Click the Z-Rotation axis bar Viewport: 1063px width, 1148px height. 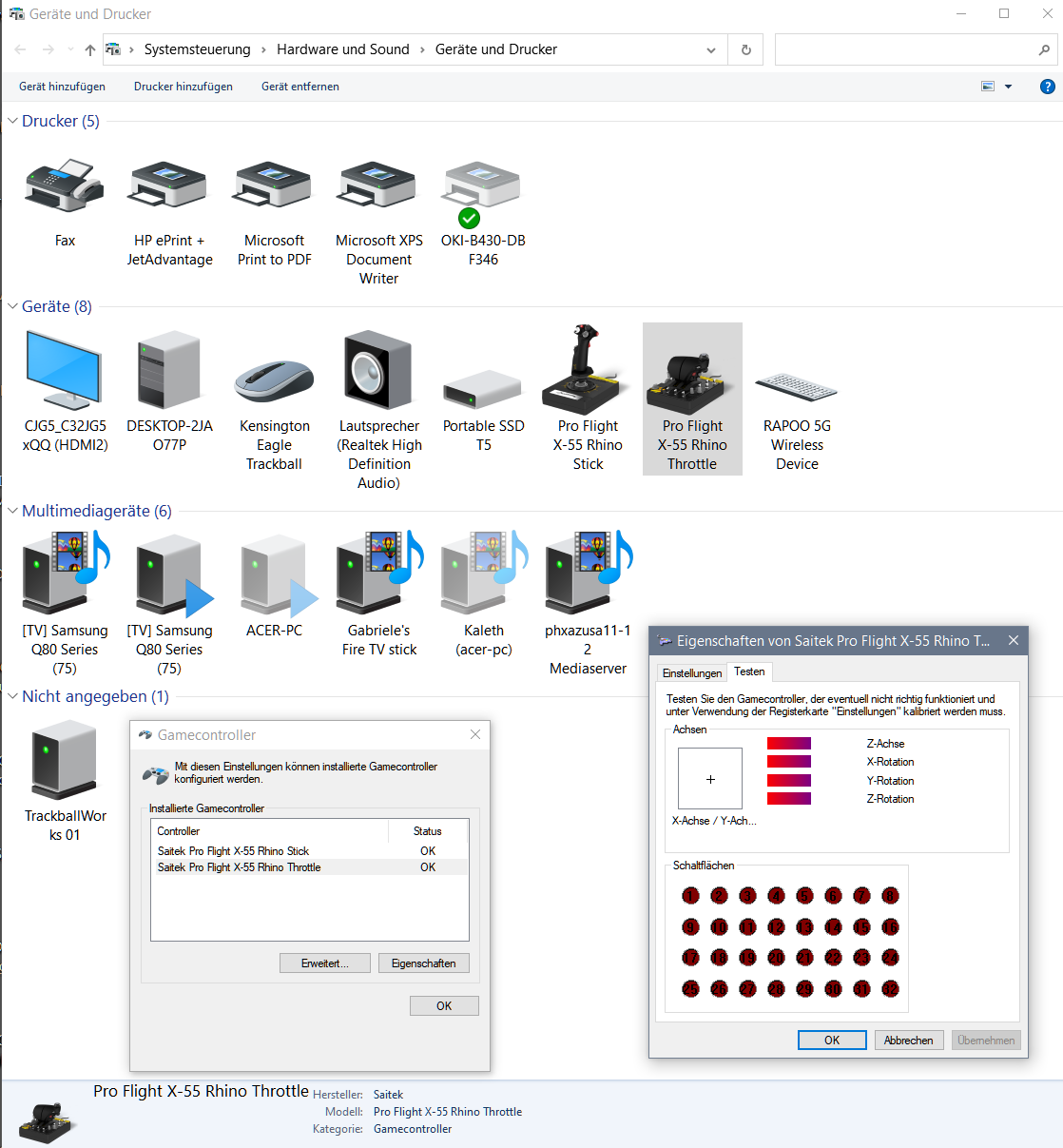[x=789, y=799]
